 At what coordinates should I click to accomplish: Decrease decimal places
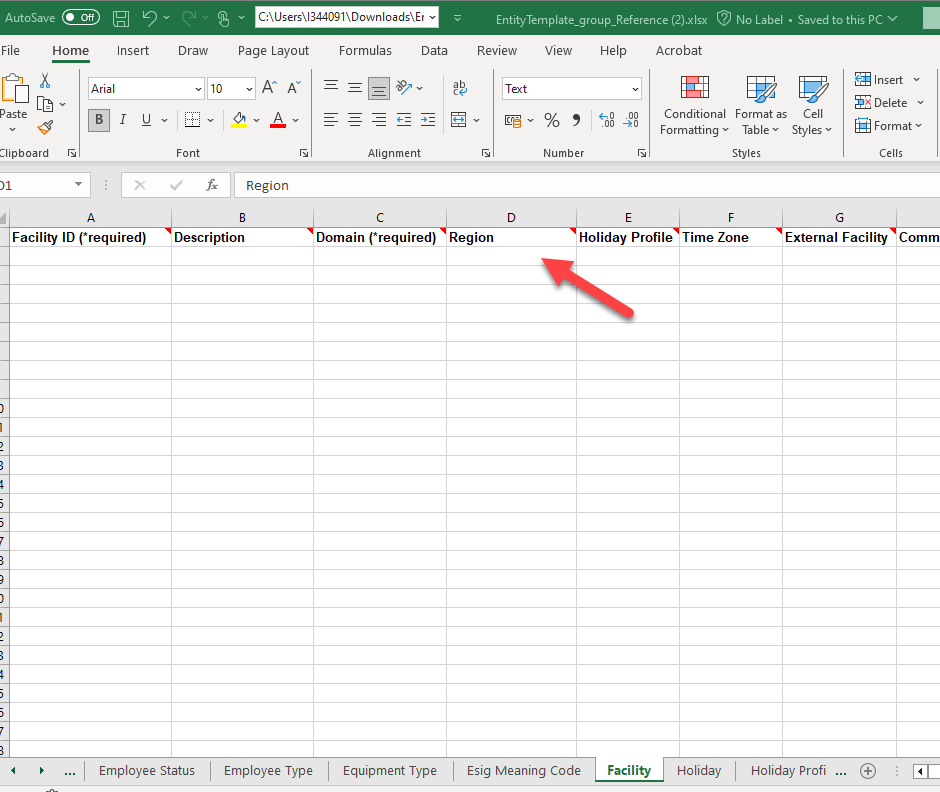pos(631,120)
